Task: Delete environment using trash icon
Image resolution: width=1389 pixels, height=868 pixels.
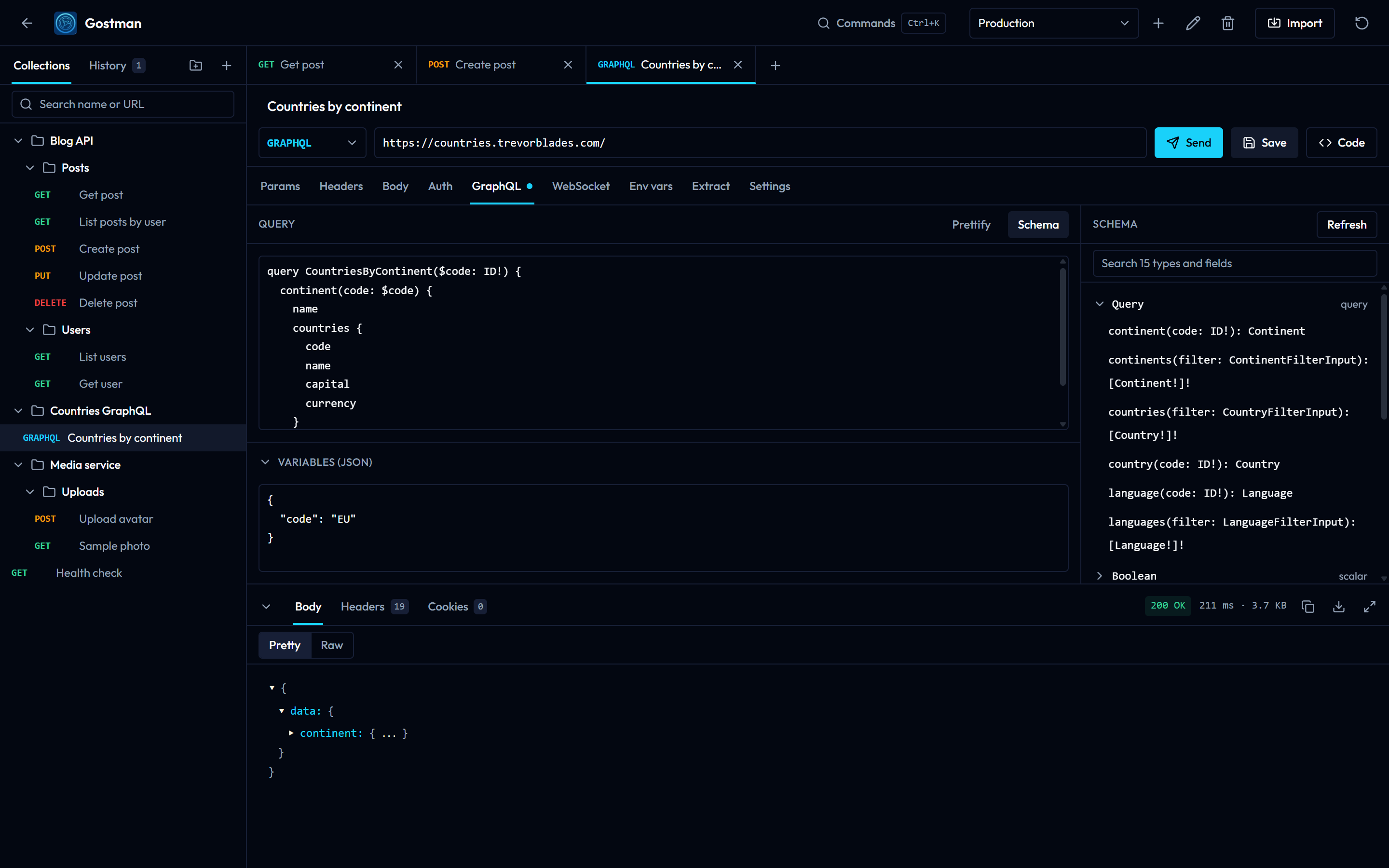Action: [1228, 23]
